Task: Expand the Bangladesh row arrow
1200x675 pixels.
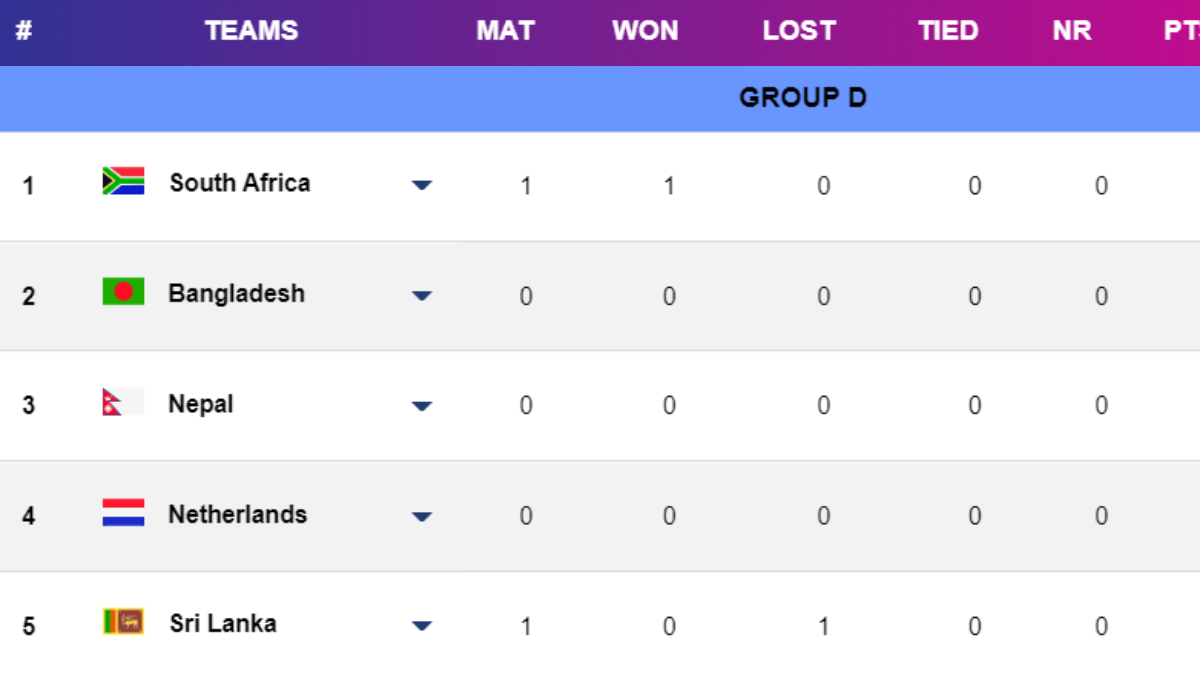Action: coord(422,296)
